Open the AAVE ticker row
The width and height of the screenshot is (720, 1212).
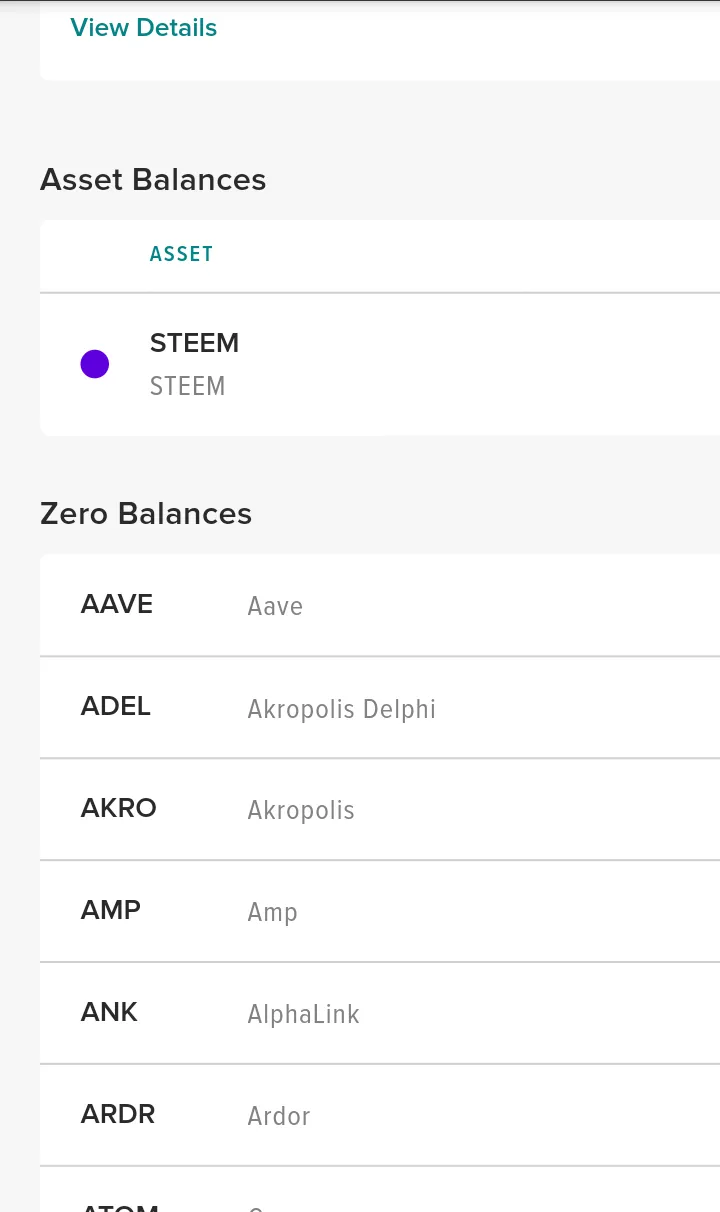point(380,605)
